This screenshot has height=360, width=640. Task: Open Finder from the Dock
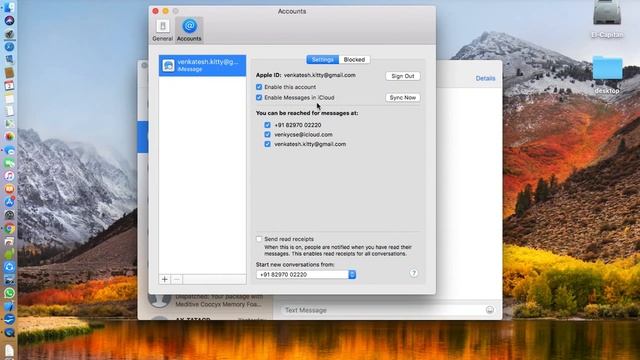click(9, 7)
